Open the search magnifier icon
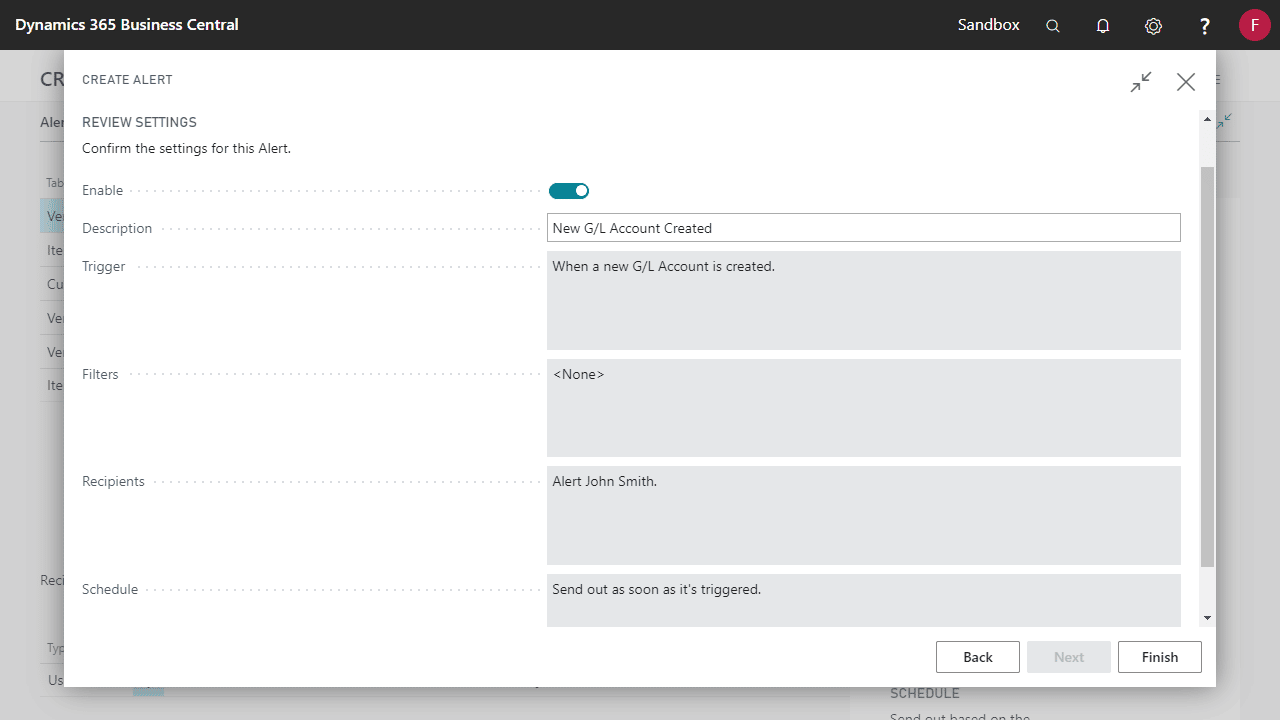1280x720 pixels. [1053, 26]
